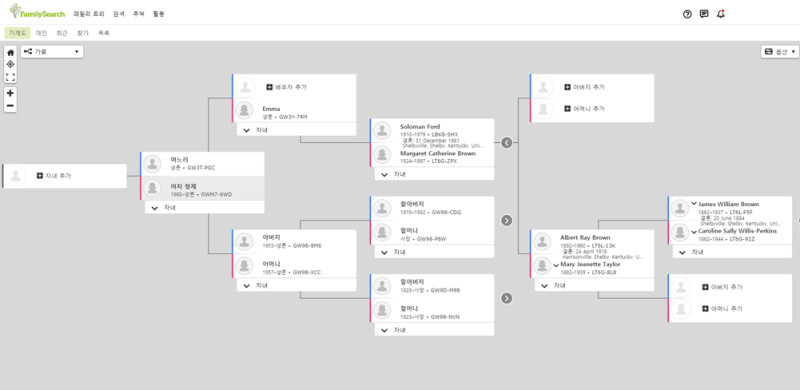Expand ancestors arrow beside 할아버지 GW98-CDG
Viewport: 800px width, 390px height.
[x=506, y=220]
